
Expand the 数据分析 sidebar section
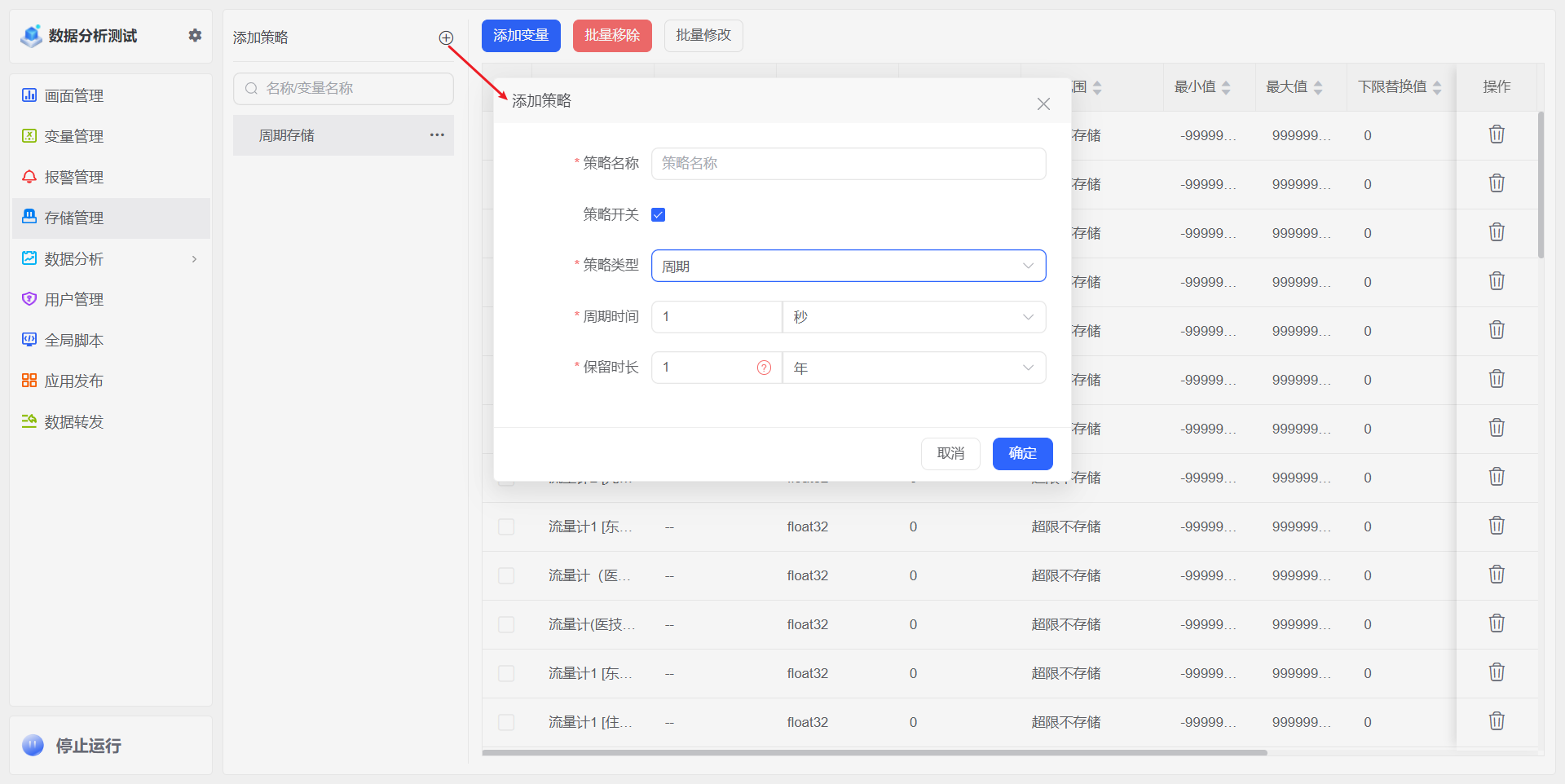[194, 258]
